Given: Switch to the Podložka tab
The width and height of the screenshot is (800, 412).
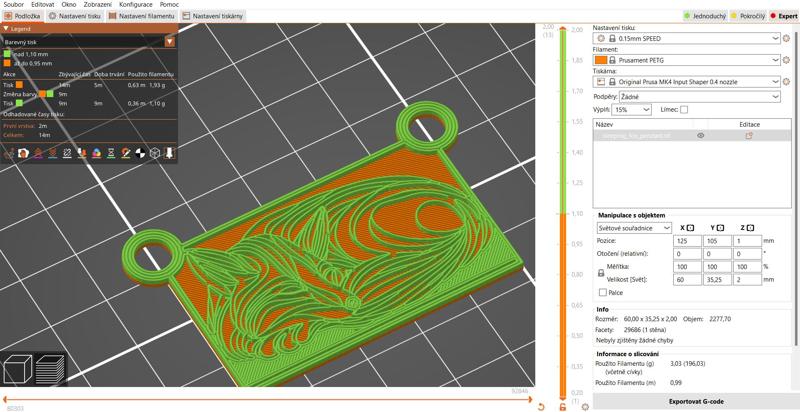Looking at the screenshot, I should click(x=22, y=16).
